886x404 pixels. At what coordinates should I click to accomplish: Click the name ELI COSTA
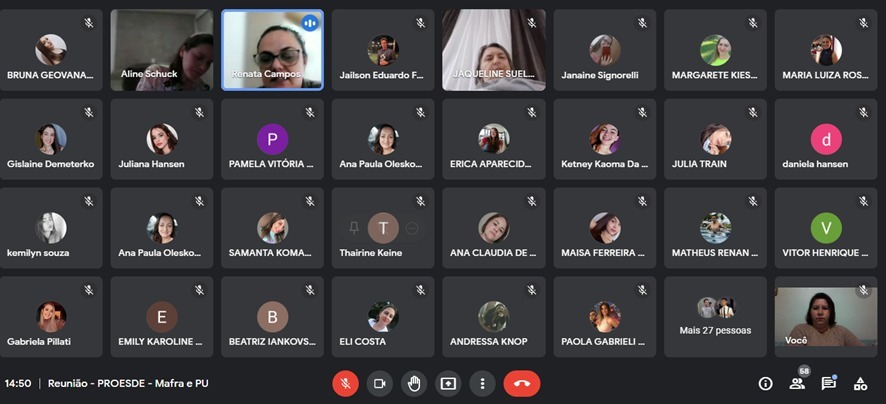363,342
